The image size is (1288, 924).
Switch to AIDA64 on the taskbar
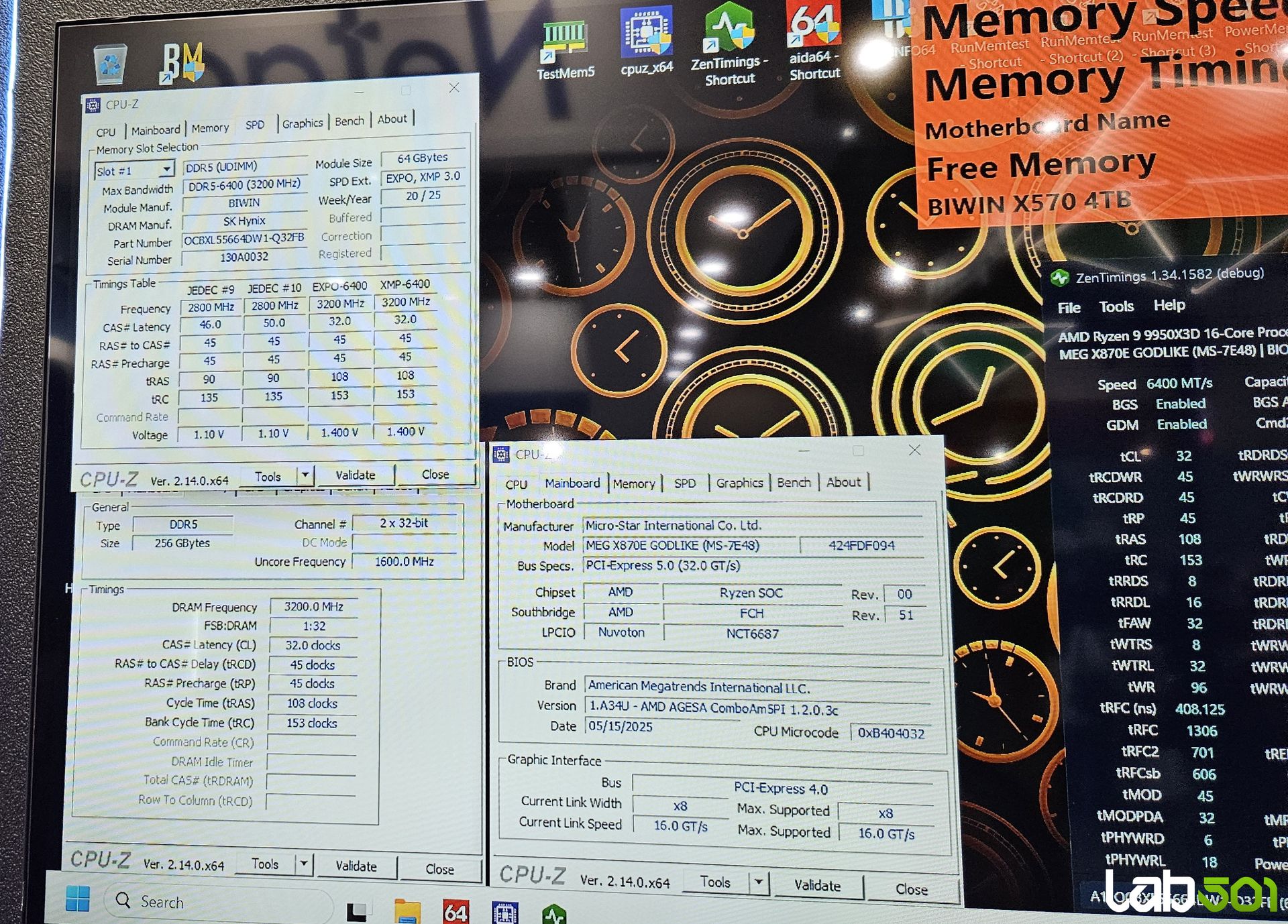coord(455,912)
